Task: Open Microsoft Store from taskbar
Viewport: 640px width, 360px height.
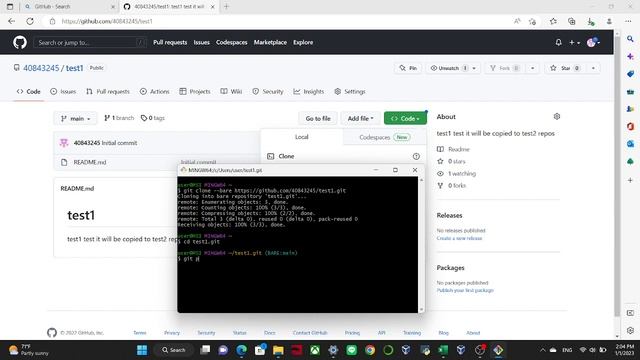Action: (x=260, y=350)
